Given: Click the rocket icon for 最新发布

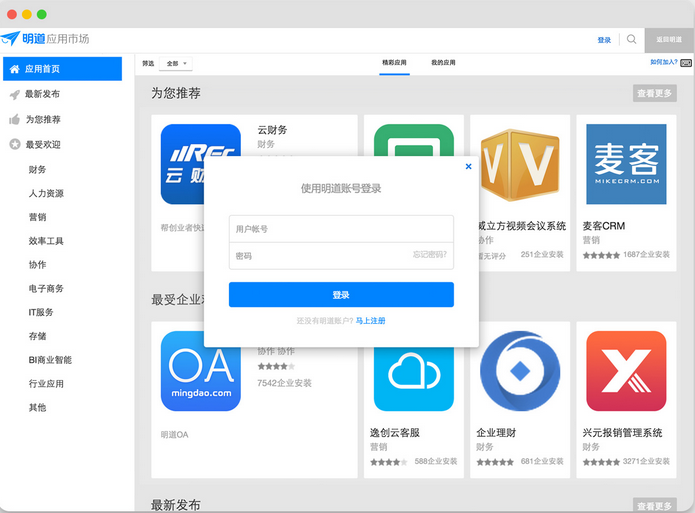Looking at the screenshot, I should pos(15,94).
